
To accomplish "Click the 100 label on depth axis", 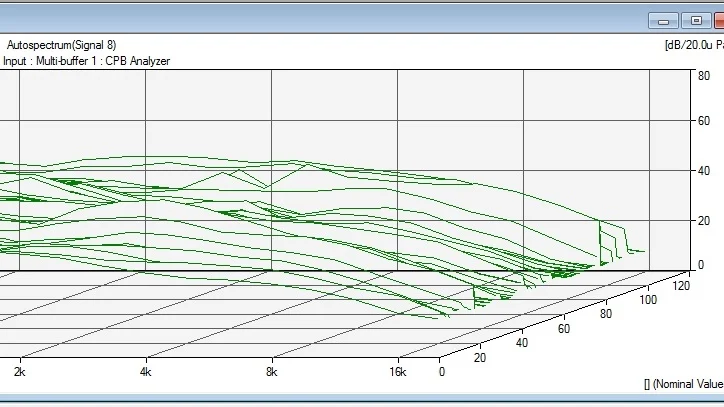I will tap(648, 300).
